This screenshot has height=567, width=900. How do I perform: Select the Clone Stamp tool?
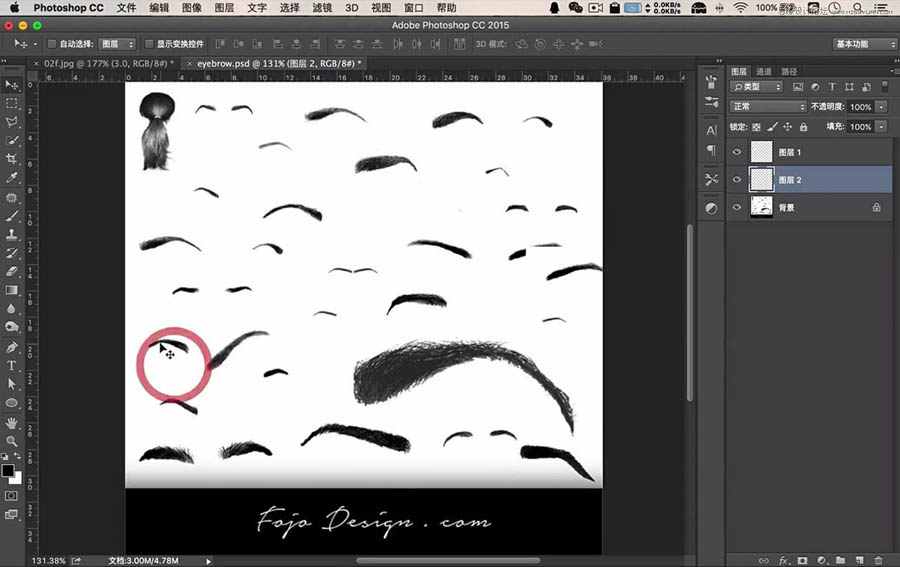pos(11,234)
